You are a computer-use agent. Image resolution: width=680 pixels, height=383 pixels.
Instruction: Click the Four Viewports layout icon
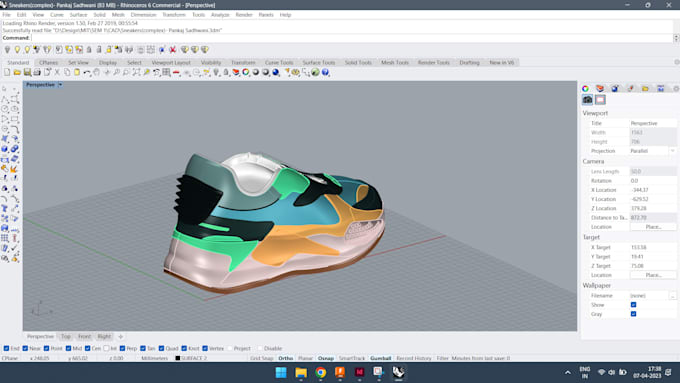click(x=166, y=72)
